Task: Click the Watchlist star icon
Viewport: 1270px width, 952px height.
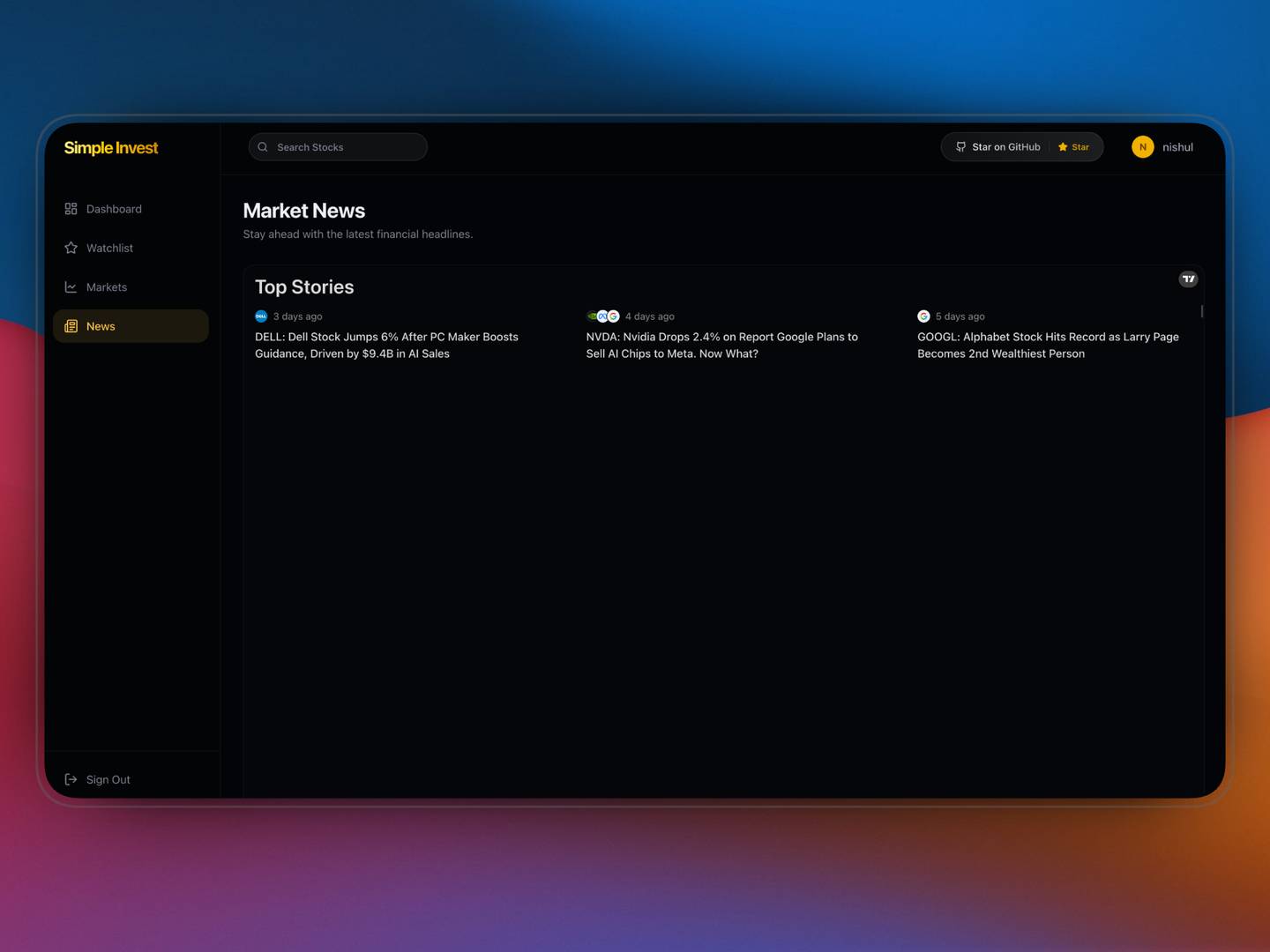Action: pyautogui.click(x=71, y=248)
